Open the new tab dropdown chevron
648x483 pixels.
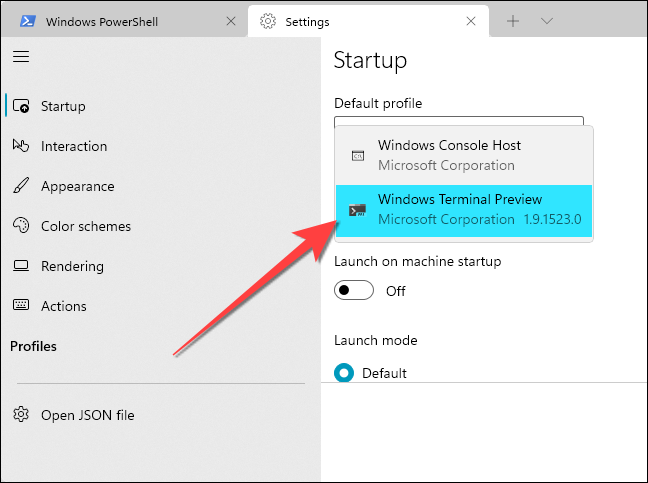pos(547,21)
